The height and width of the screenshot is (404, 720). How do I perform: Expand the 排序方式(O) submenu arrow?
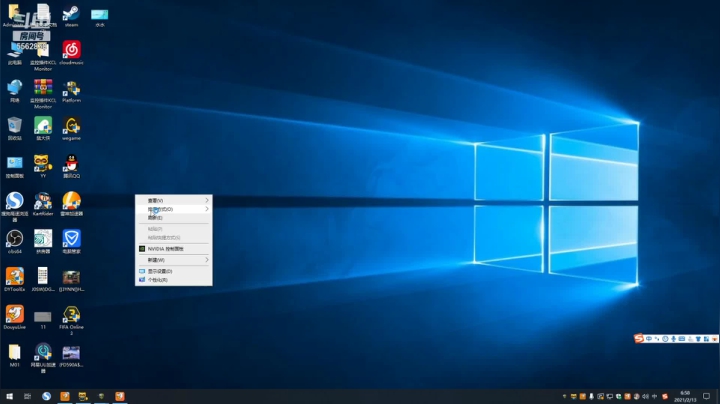tap(207, 209)
